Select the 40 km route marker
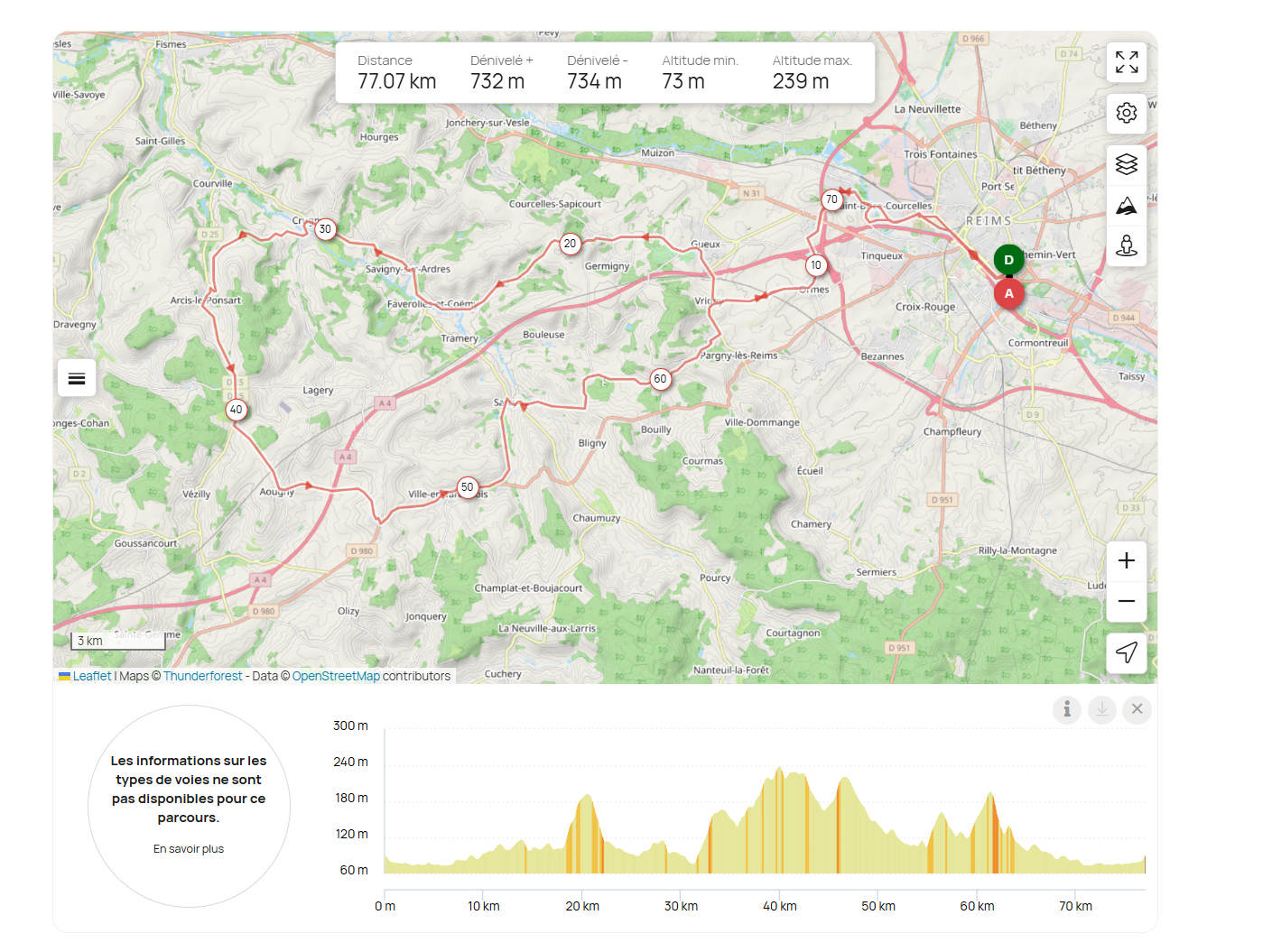Image resolution: width=1272 pixels, height=952 pixels. 236,410
